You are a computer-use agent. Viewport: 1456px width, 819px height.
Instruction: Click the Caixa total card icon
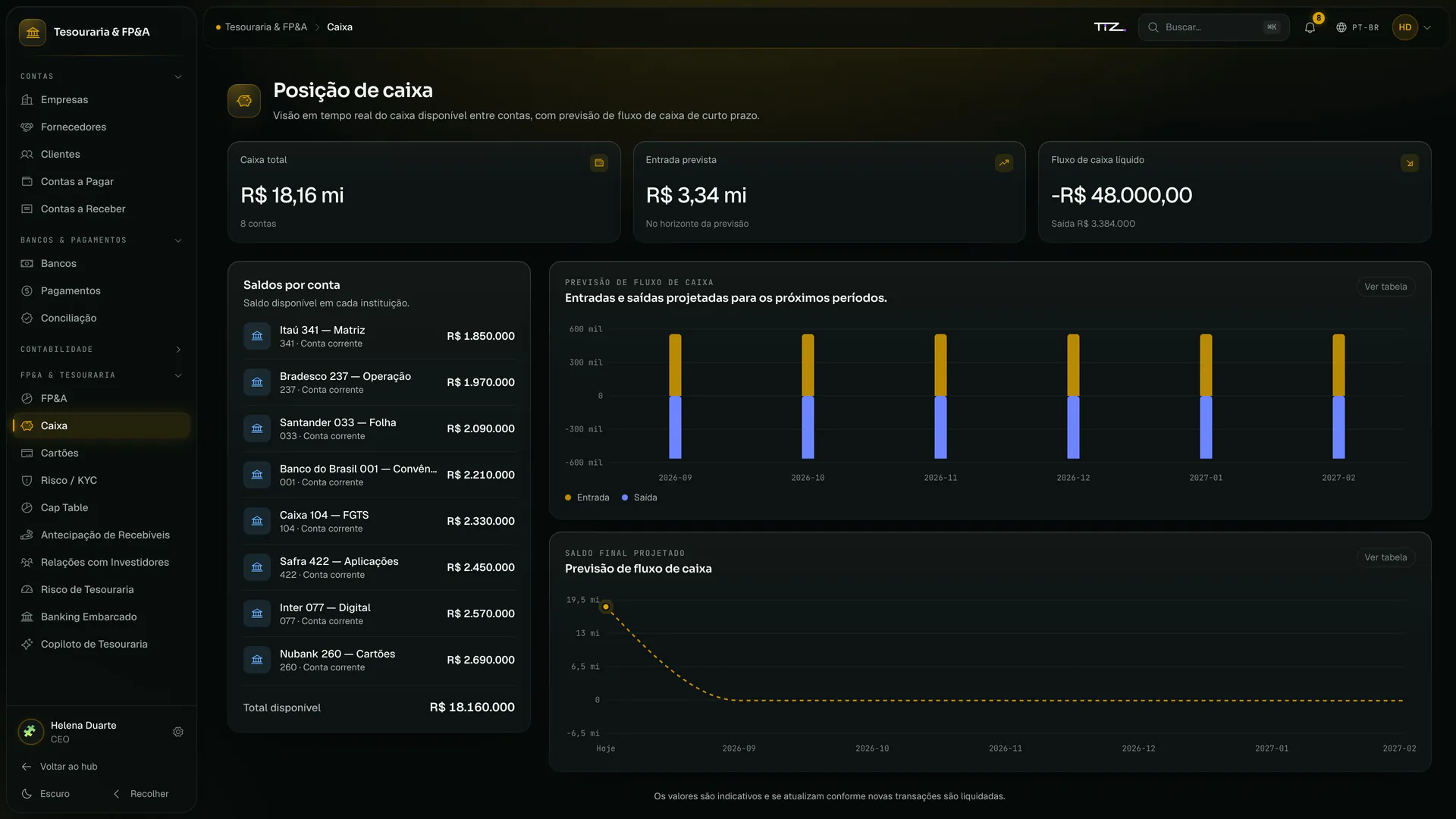(599, 163)
